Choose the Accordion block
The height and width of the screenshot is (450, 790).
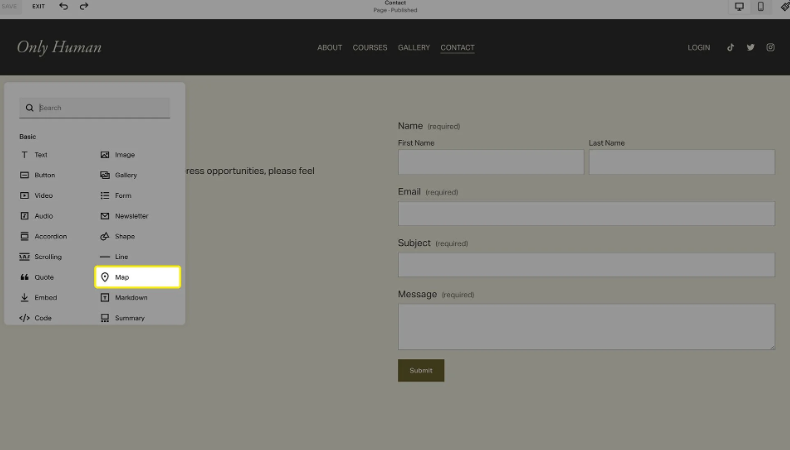(50, 237)
